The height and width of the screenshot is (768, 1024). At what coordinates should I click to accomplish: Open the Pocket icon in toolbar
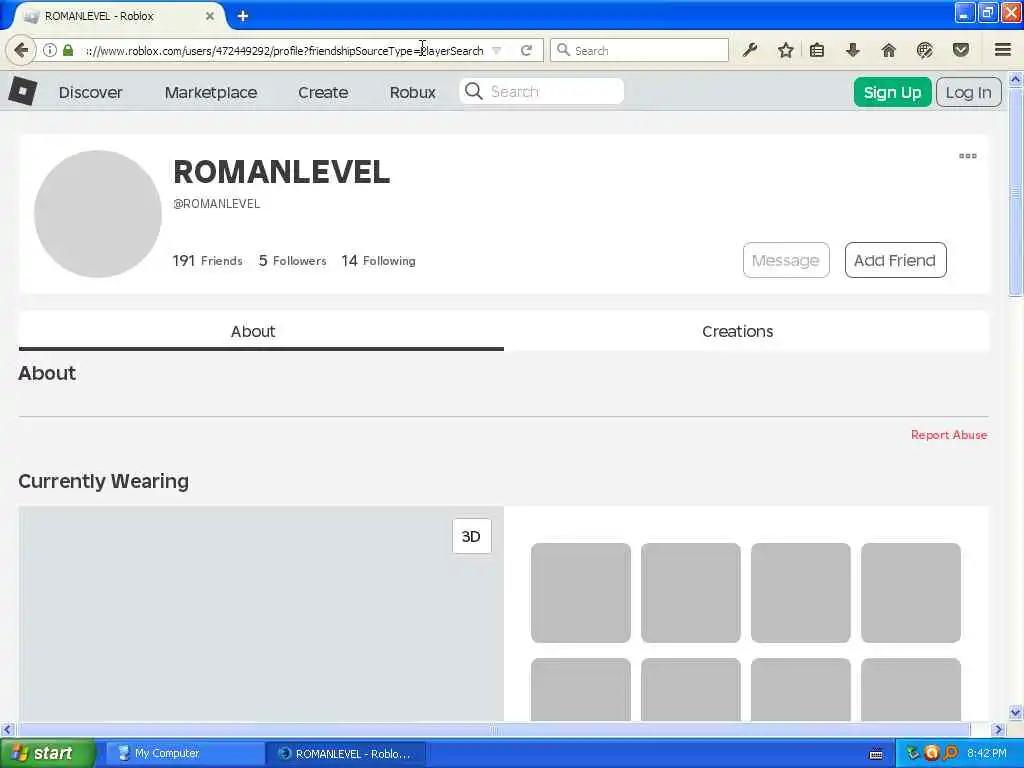pyautogui.click(x=961, y=50)
